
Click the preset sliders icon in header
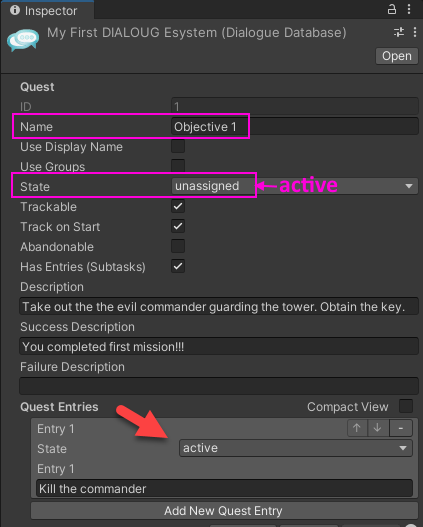click(x=399, y=32)
